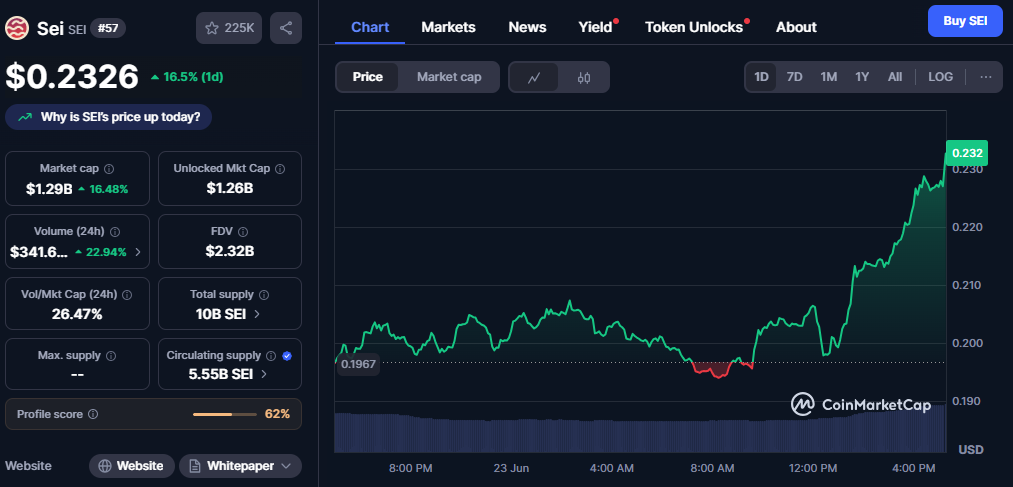
Task: Click the 26.47% Vol/Mkt Cap value
Action: point(77,315)
